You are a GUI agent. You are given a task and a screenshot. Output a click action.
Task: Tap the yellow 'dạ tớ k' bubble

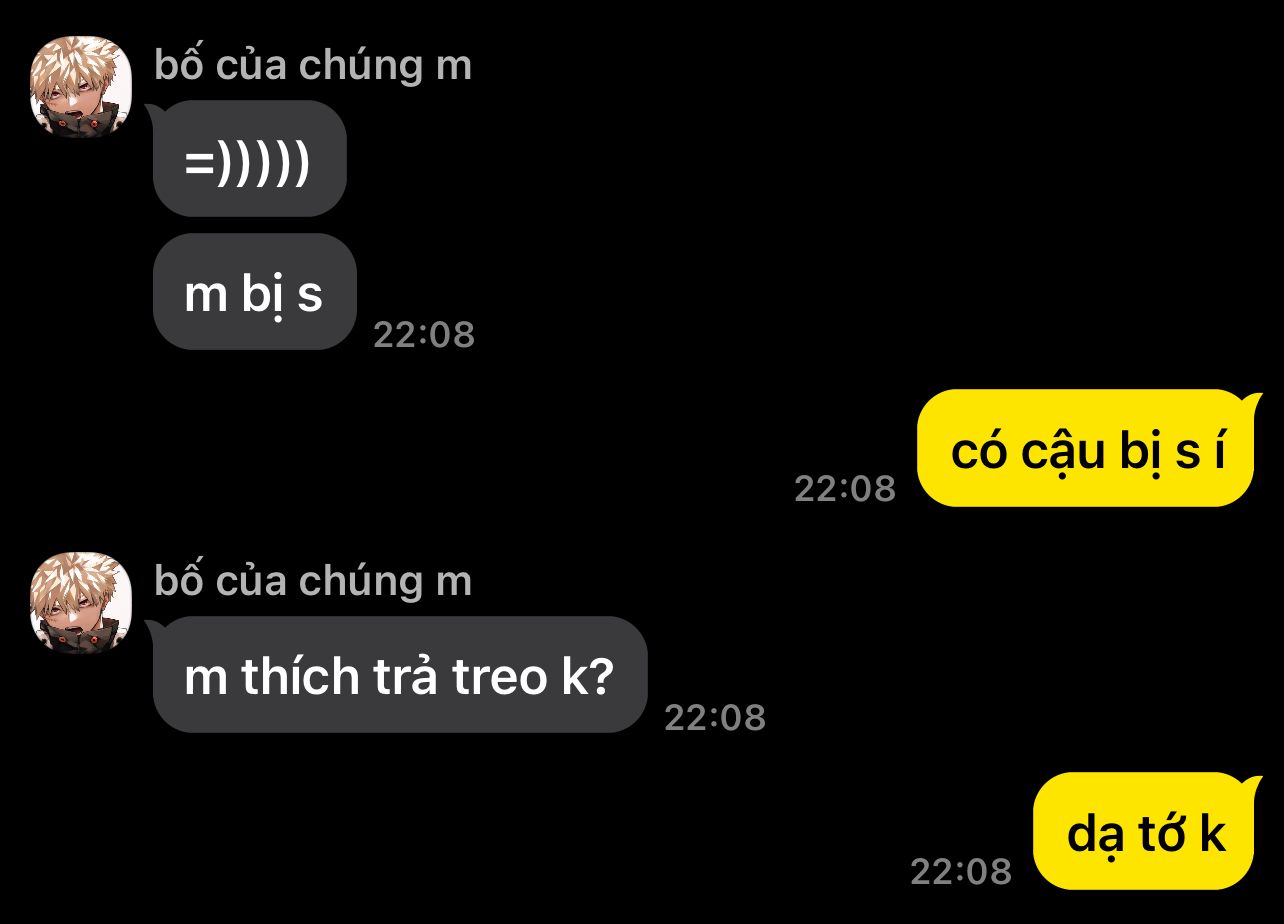[x=1145, y=831]
